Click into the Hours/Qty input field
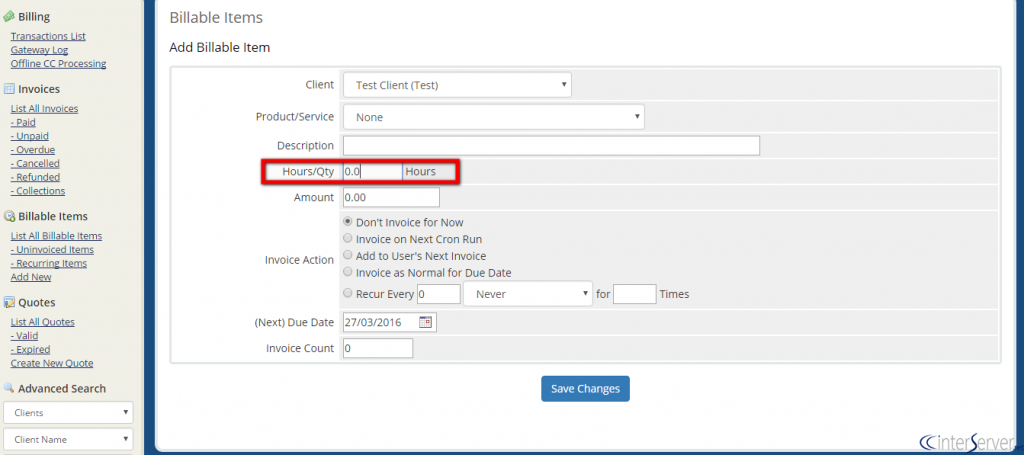The height and width of the screenshot is (455, 1024). [x=372, y=172]
